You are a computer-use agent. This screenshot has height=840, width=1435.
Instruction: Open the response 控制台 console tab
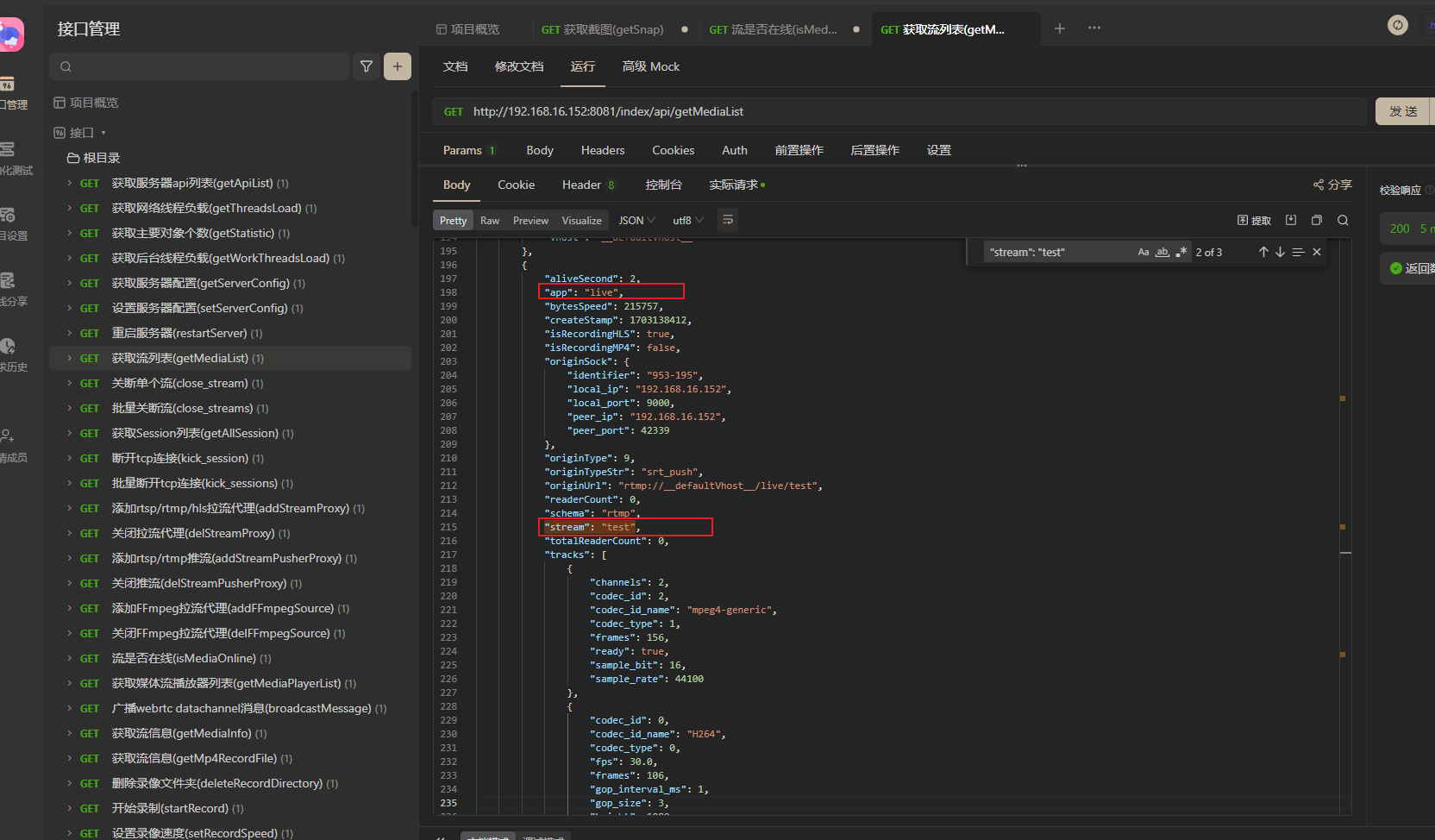point(663,185)
